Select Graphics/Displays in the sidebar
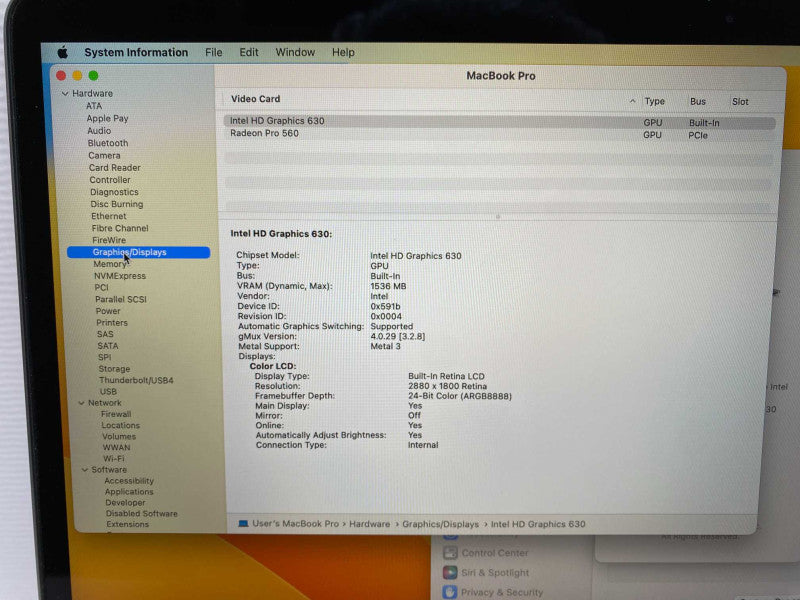This screenshot has width=800, height=600. pyautogui.click(x=138, y=253)
